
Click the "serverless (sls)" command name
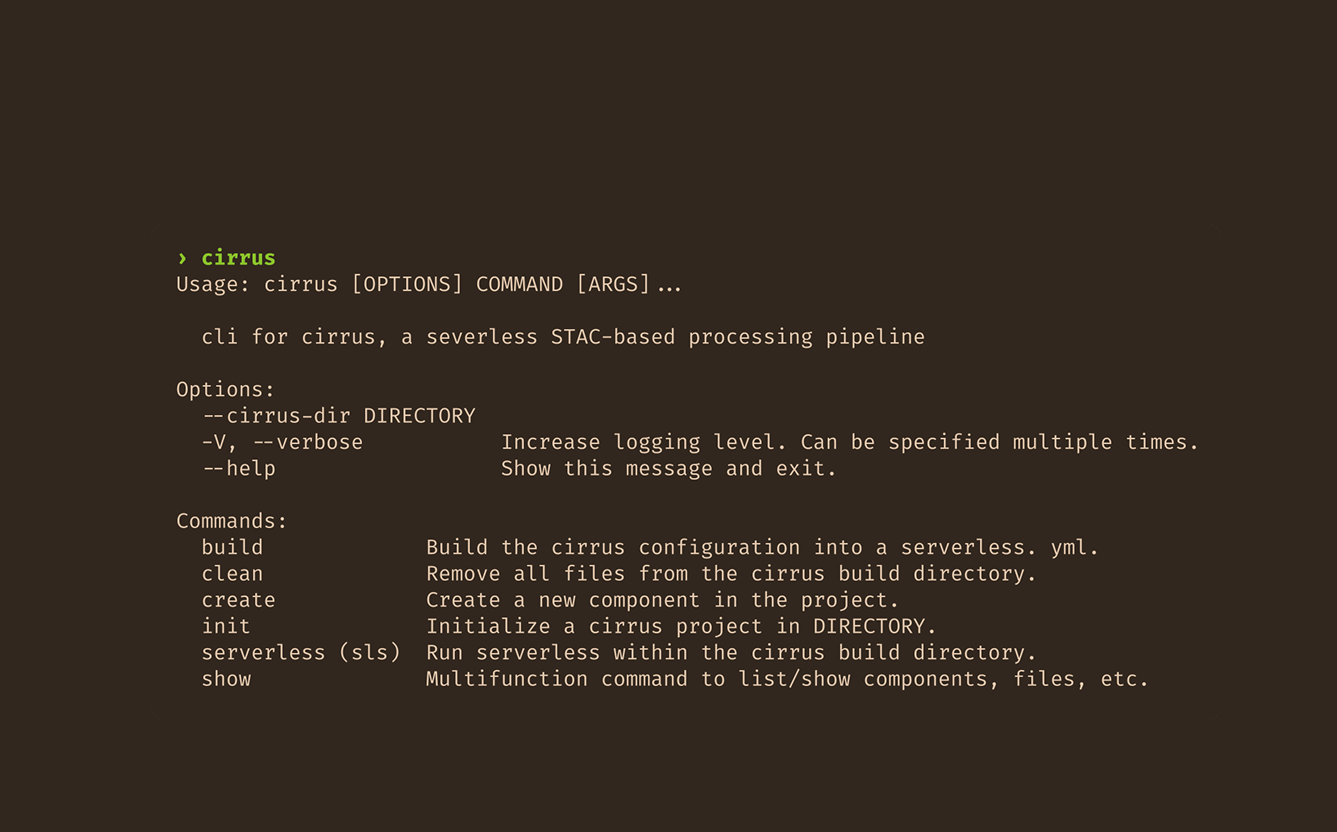coord(301,653)
